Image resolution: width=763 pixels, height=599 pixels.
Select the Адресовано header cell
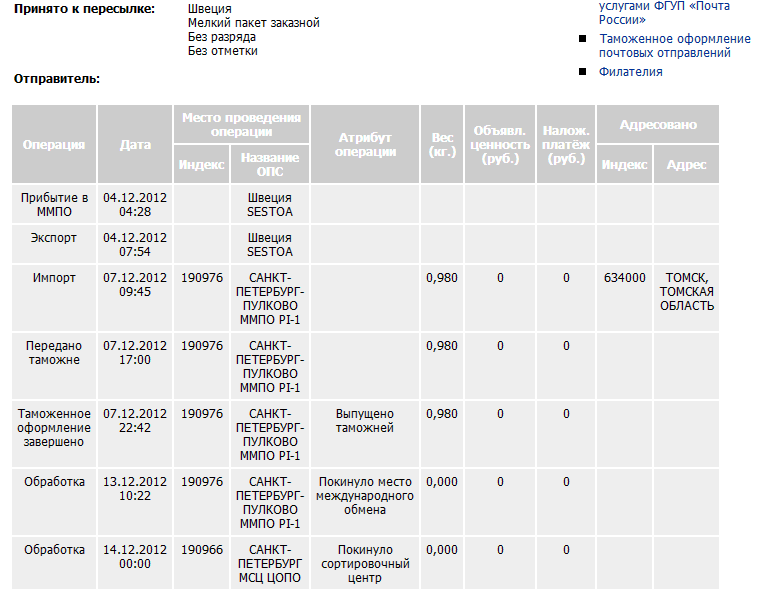[657, 125]
